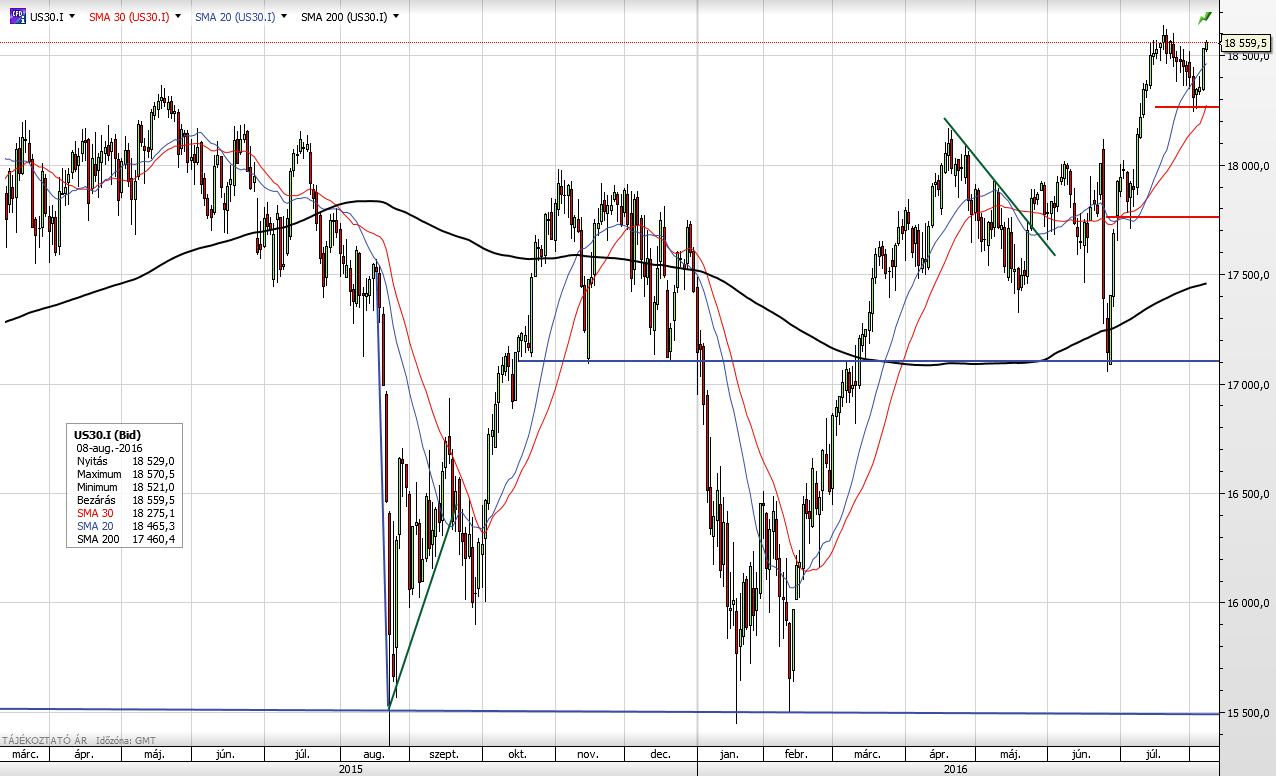Click the Bezárás row in info box

click(x=126, y=500)
